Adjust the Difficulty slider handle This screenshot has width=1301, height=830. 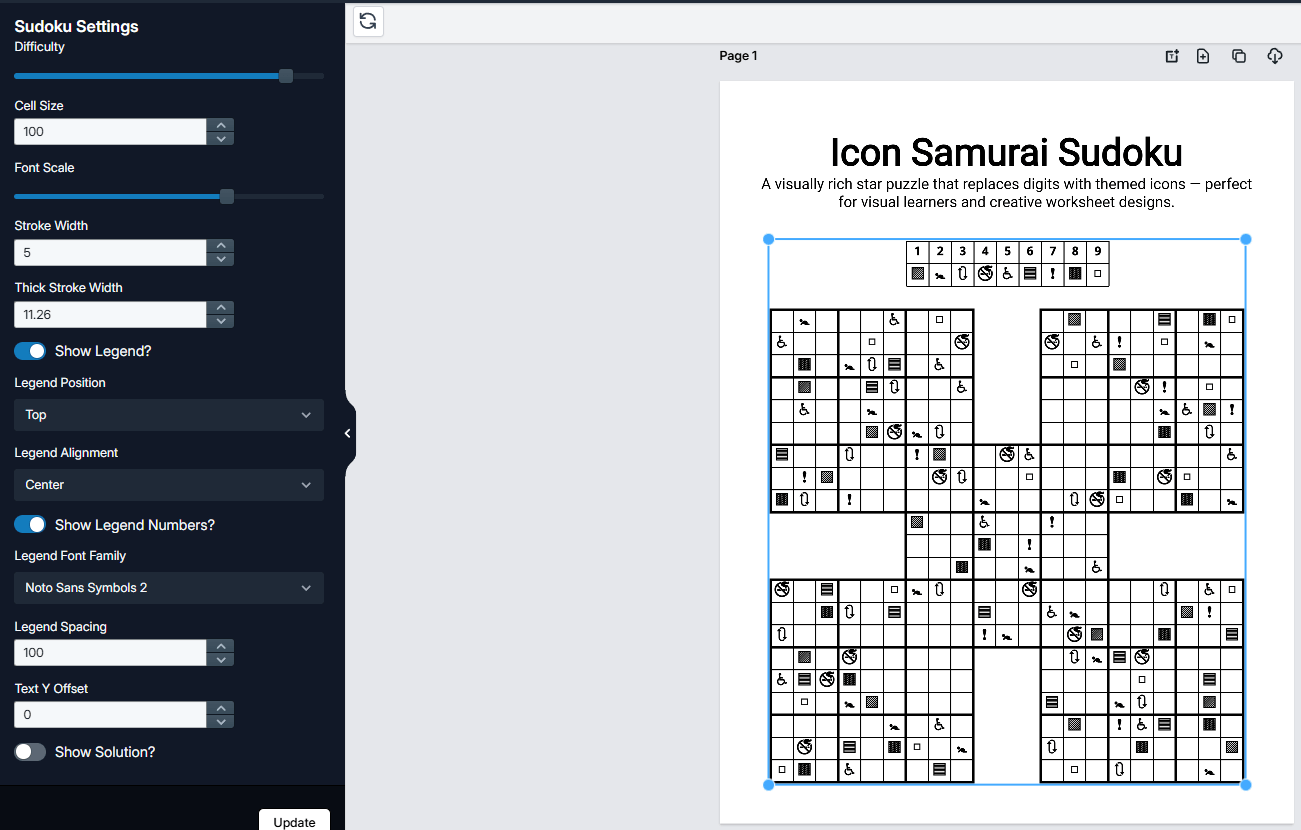(x=285, y=75)
